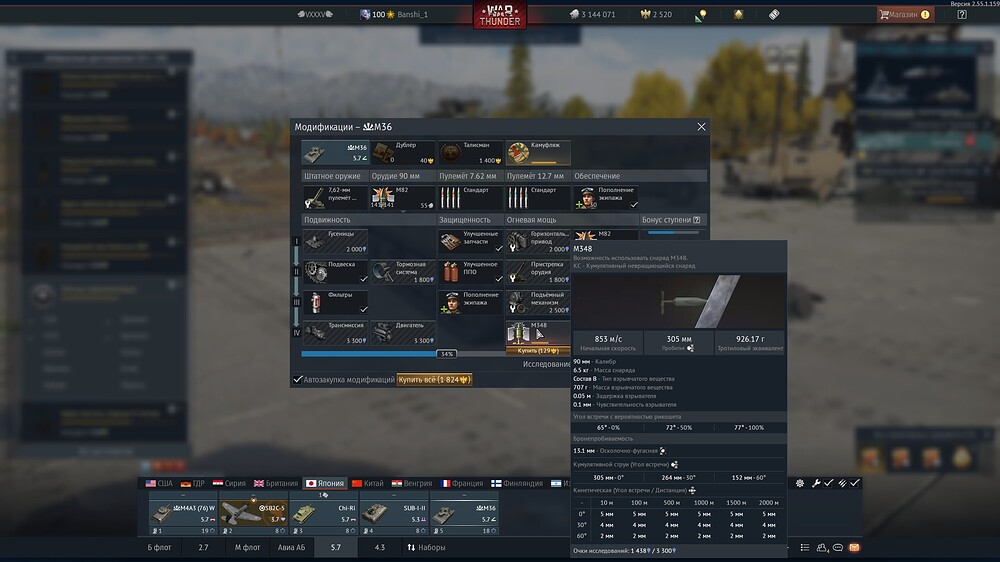Viewport: 1000px width, 562px height.
Task: Toggle the Улучшенные запчасти checkmark
Action: pos(499,248)
